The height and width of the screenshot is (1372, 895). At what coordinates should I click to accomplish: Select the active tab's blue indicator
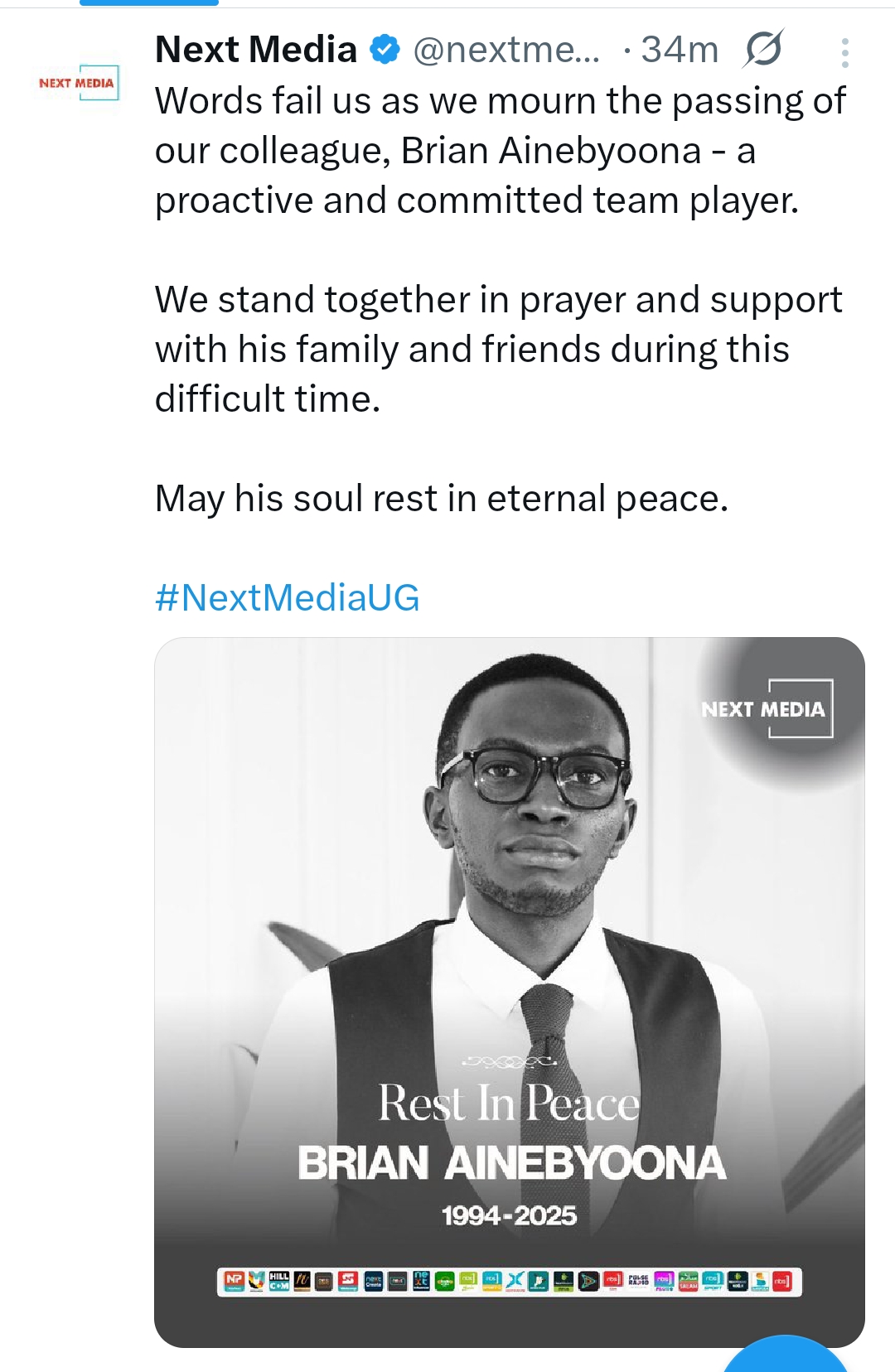[149, 3]
